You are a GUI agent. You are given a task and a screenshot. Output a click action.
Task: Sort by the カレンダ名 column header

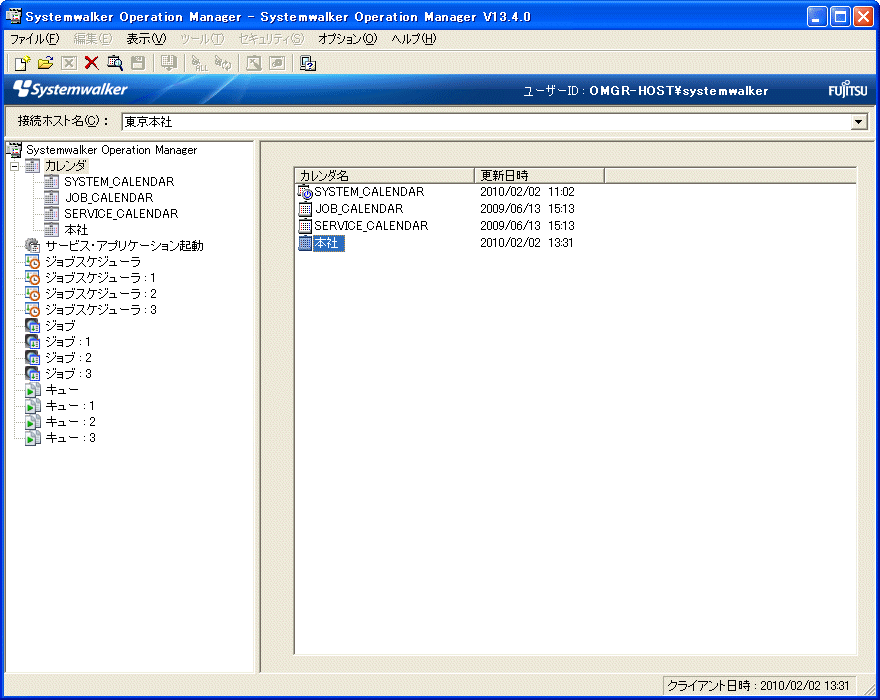click(x=384, y=176)
